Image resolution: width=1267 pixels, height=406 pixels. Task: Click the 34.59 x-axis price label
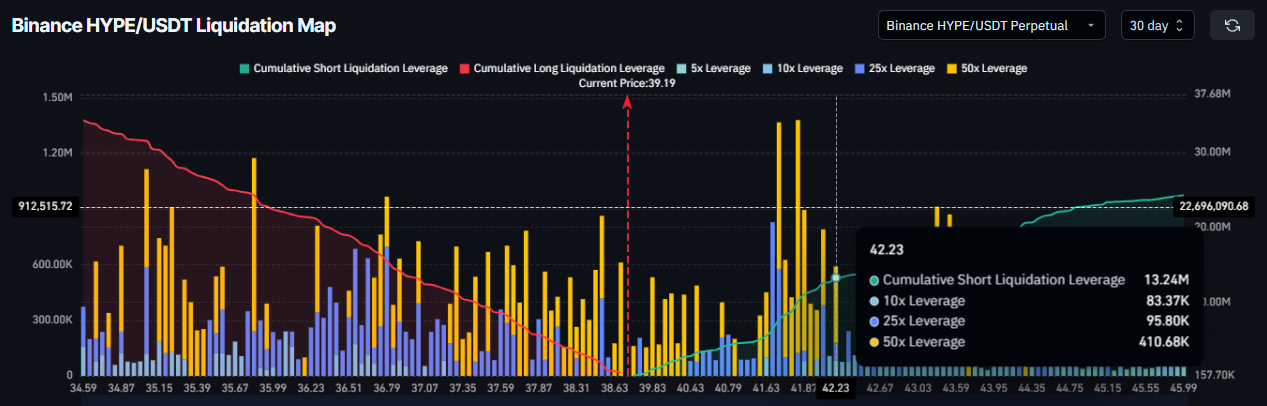(82, 387)
